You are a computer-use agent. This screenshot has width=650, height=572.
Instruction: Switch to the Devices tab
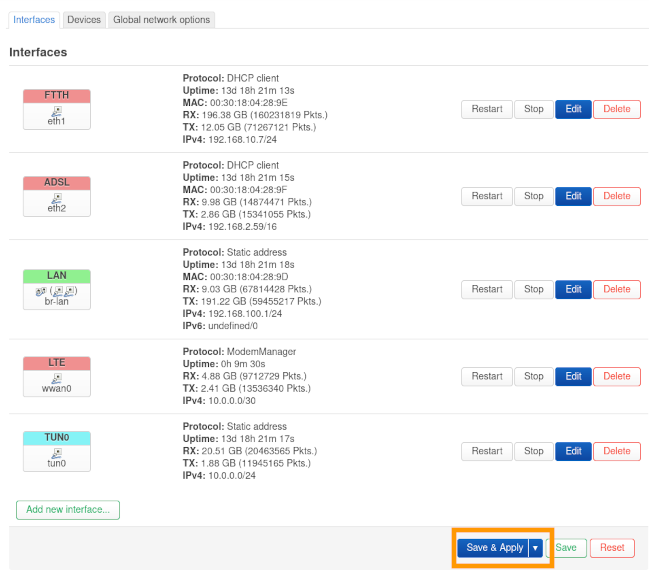[x=84, y=20]
